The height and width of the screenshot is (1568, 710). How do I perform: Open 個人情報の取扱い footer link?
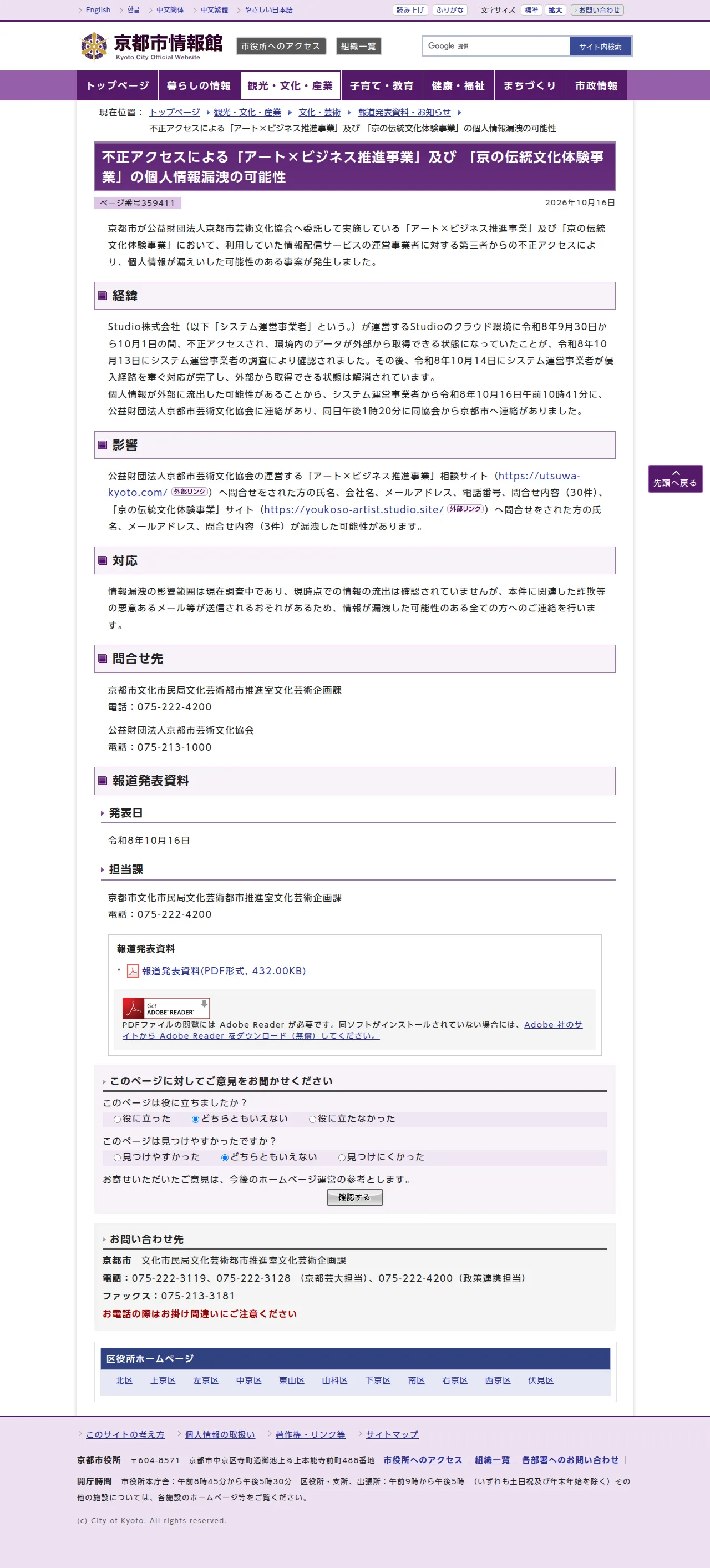[220, 1435]
